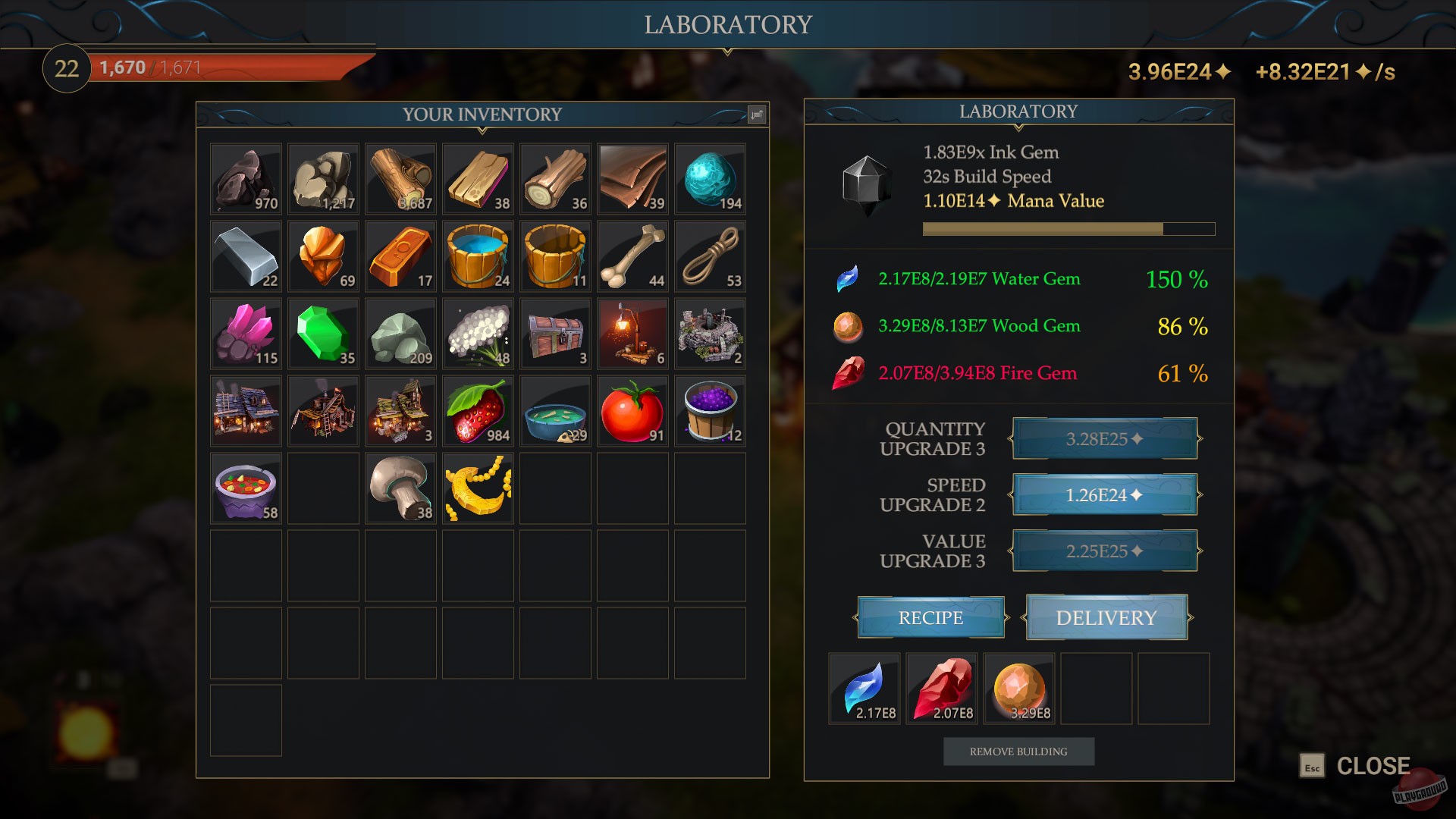Image resolution: width=1456 pixels, height=819 pixels.
Task: Buy Value Upgrade 3 for 2.25E25
Action: (1105, 551)
